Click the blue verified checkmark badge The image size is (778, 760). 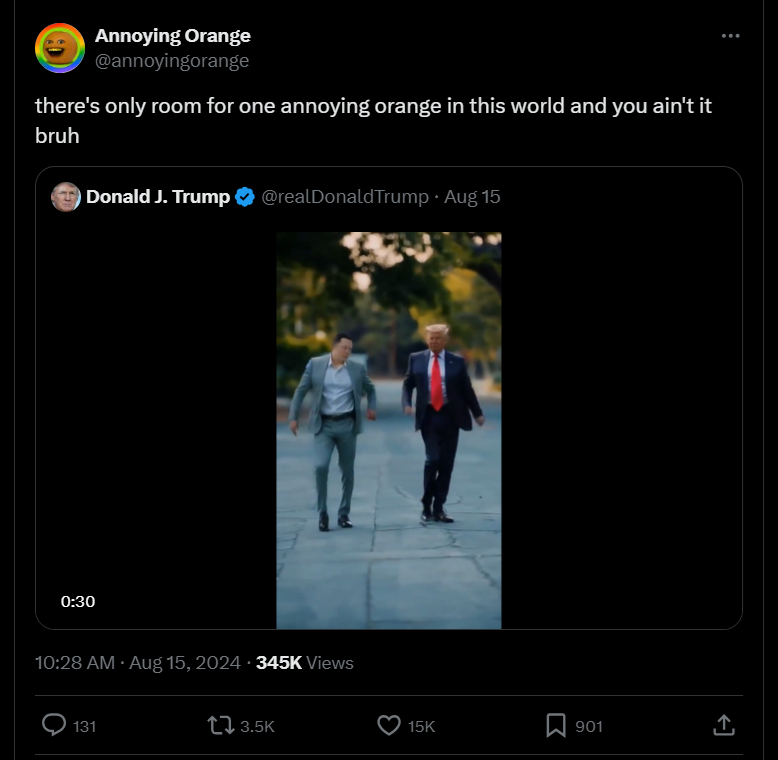click(x=245, y=197)
